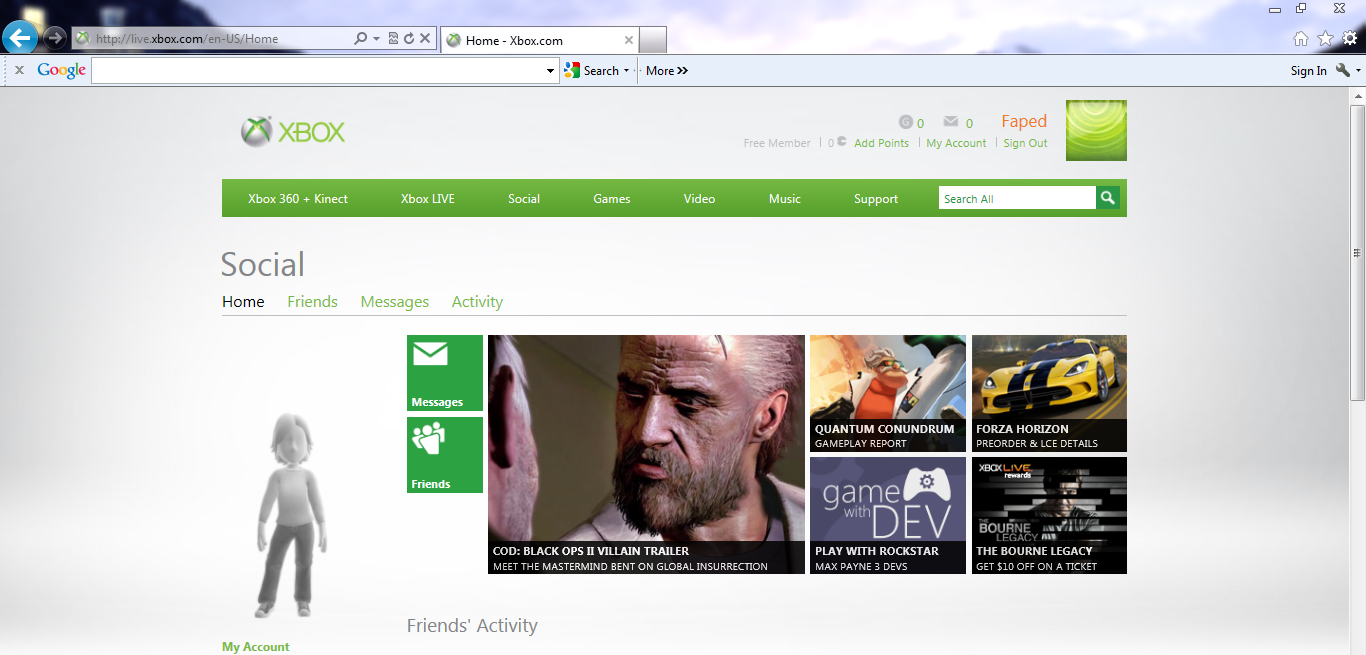The image size is (1366, 655).
Task: Click the Microsoft Points coin icon
Action: pyautogui.click(x=843, y=142)
